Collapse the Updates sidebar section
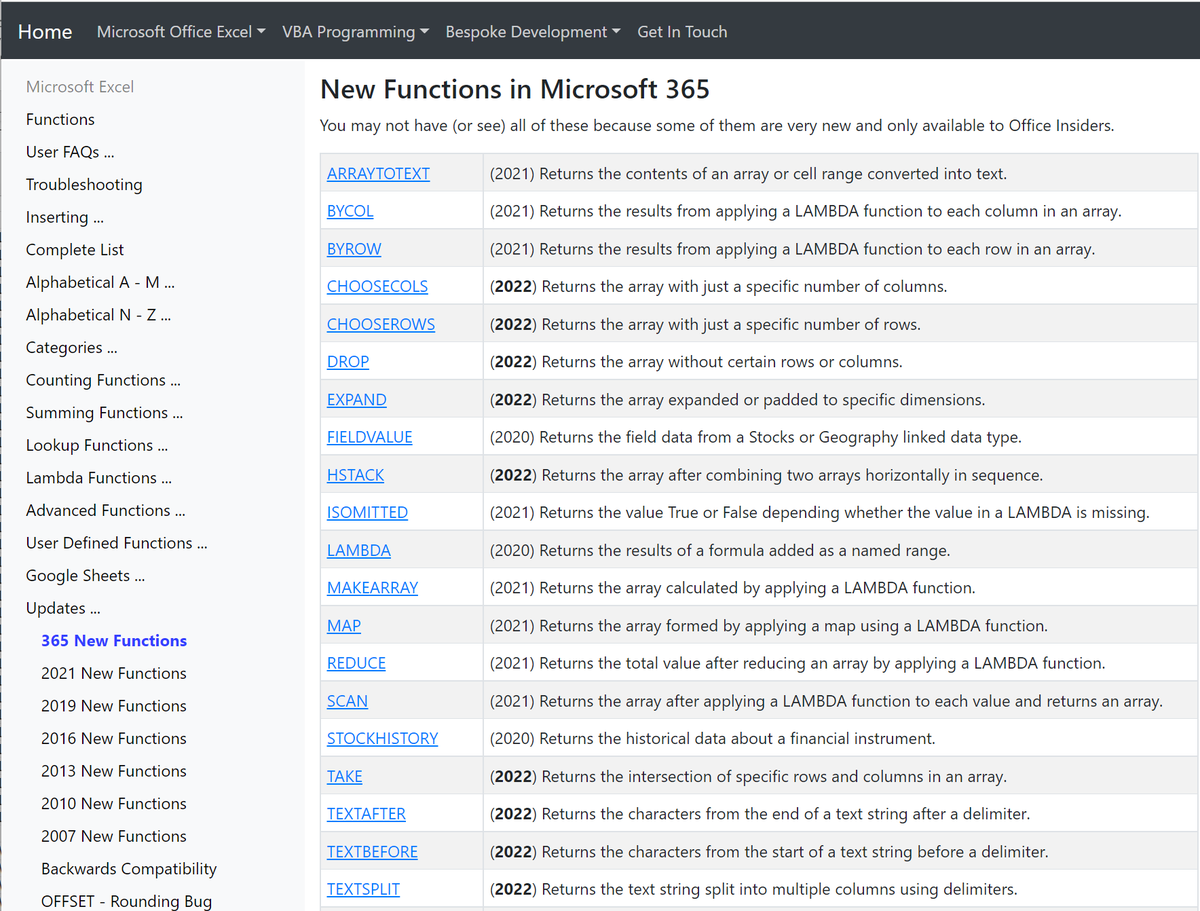Viewport: 1200px width, 911px height. [x=63, y=608]
